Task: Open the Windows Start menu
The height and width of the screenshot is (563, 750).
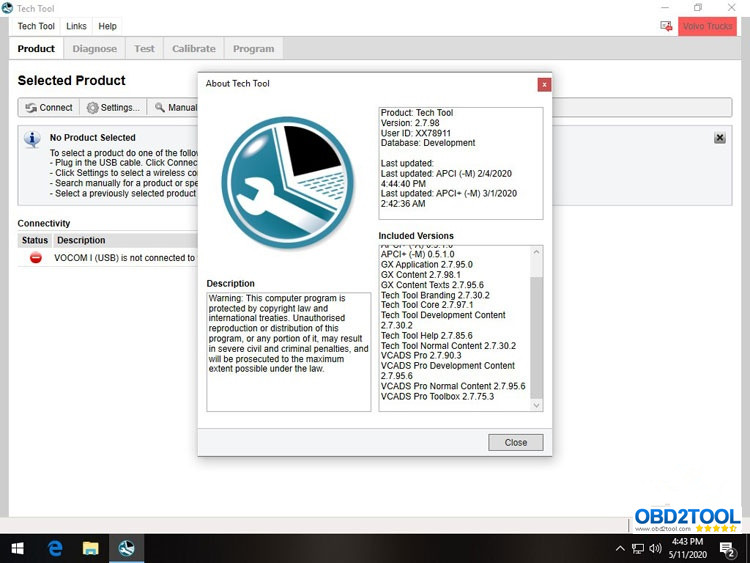Action: click(x=17, y=549)
